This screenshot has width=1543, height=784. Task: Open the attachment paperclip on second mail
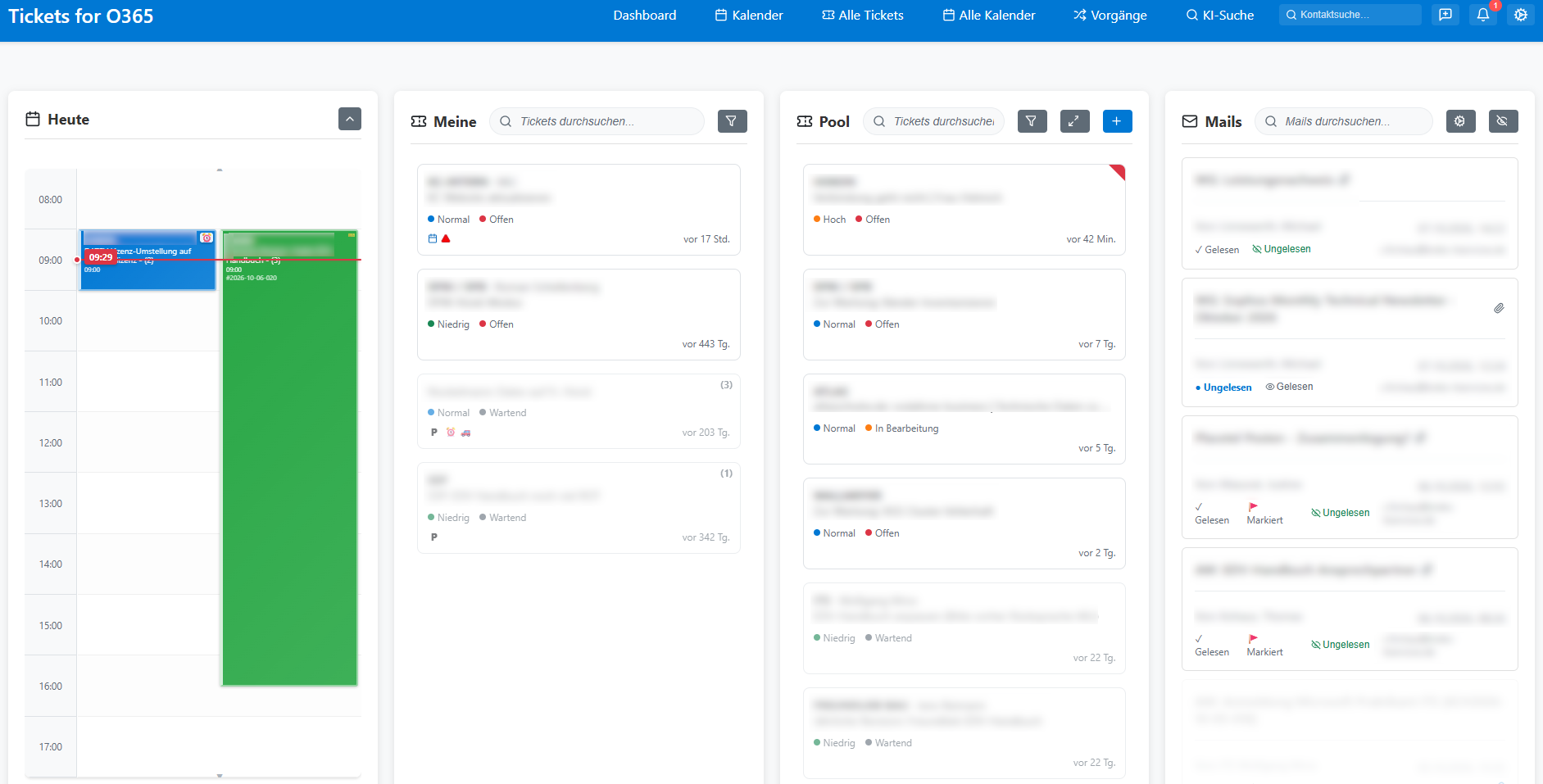pos(1499,308)
